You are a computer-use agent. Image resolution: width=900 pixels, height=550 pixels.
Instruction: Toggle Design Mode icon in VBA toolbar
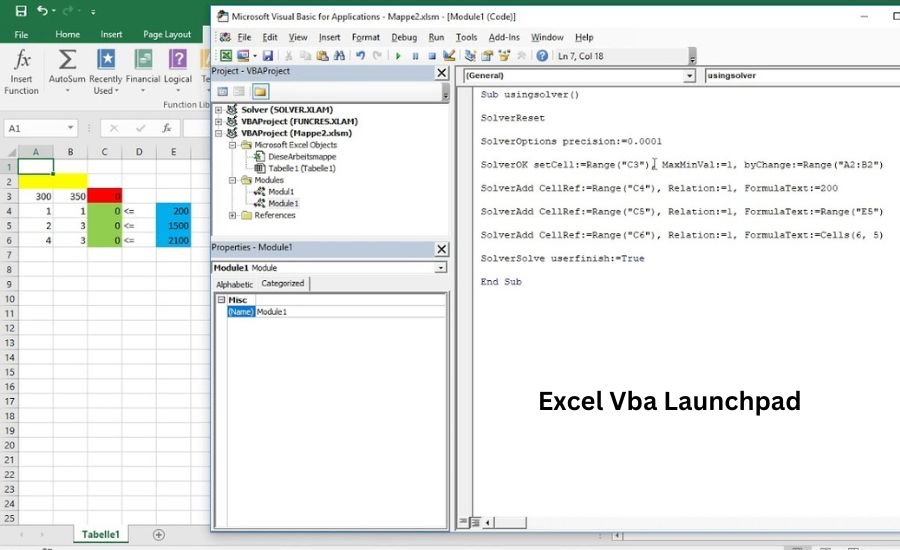pos(449,56)
